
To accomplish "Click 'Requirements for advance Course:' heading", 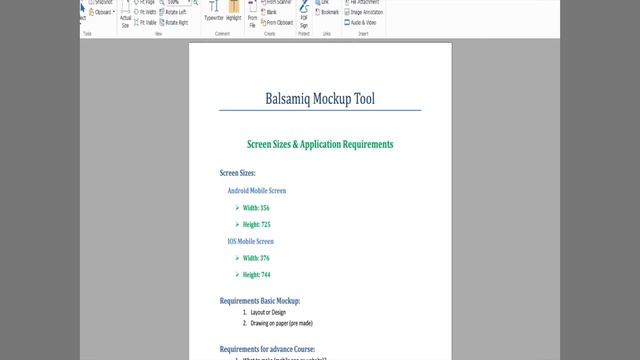I will tap(267, 349).
